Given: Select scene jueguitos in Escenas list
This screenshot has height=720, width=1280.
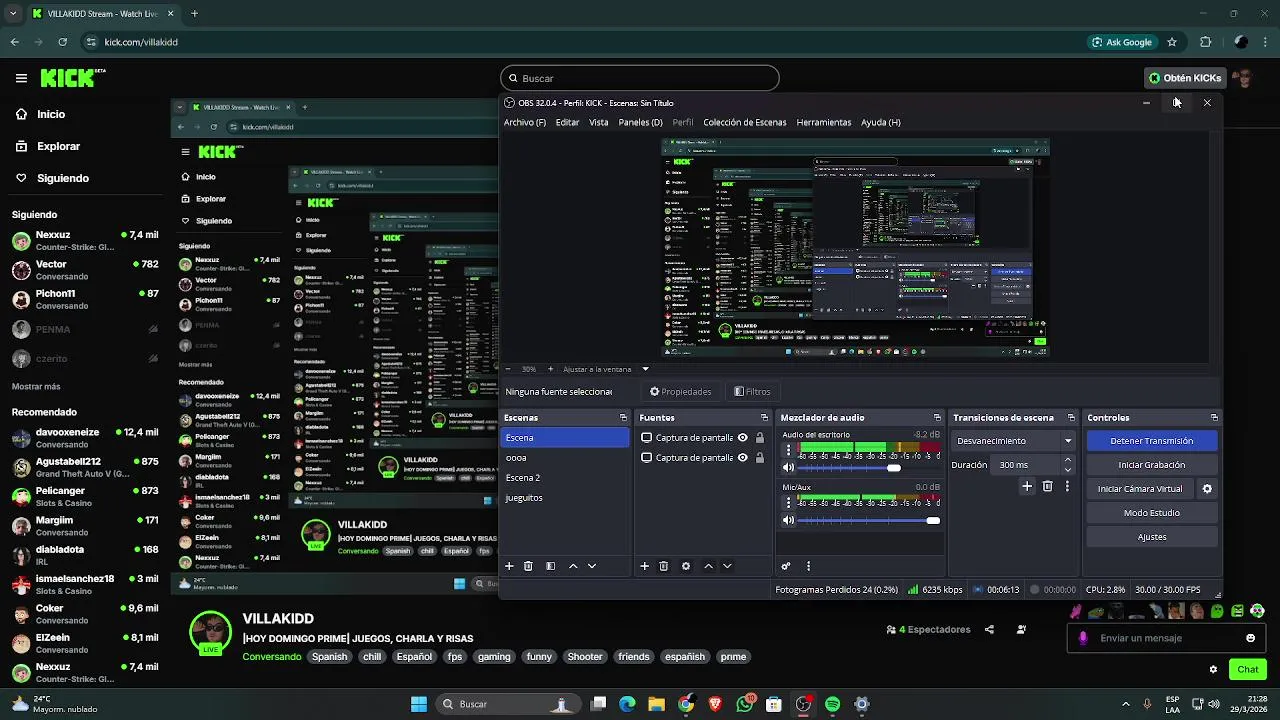Looking at the screenshot, I should point(564,498).
